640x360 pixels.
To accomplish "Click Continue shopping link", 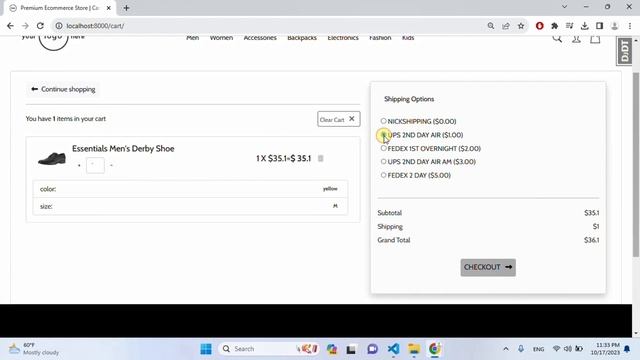I will click(x=63, y=89).
